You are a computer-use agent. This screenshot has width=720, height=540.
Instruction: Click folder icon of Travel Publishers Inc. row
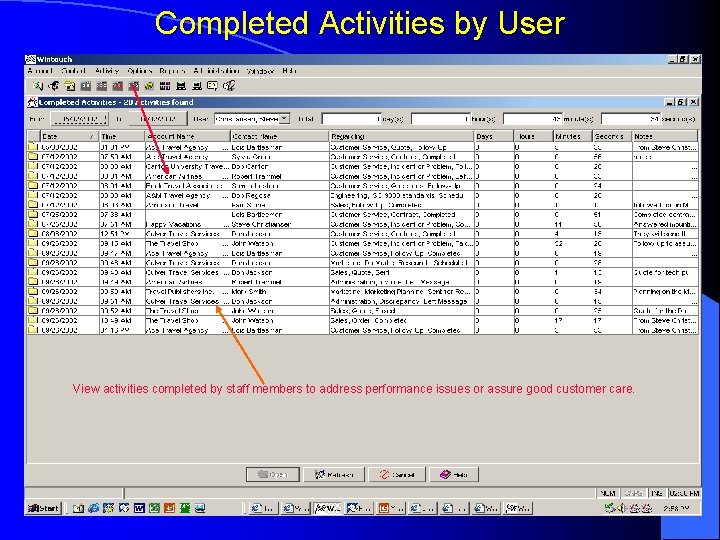coord(33,291)
